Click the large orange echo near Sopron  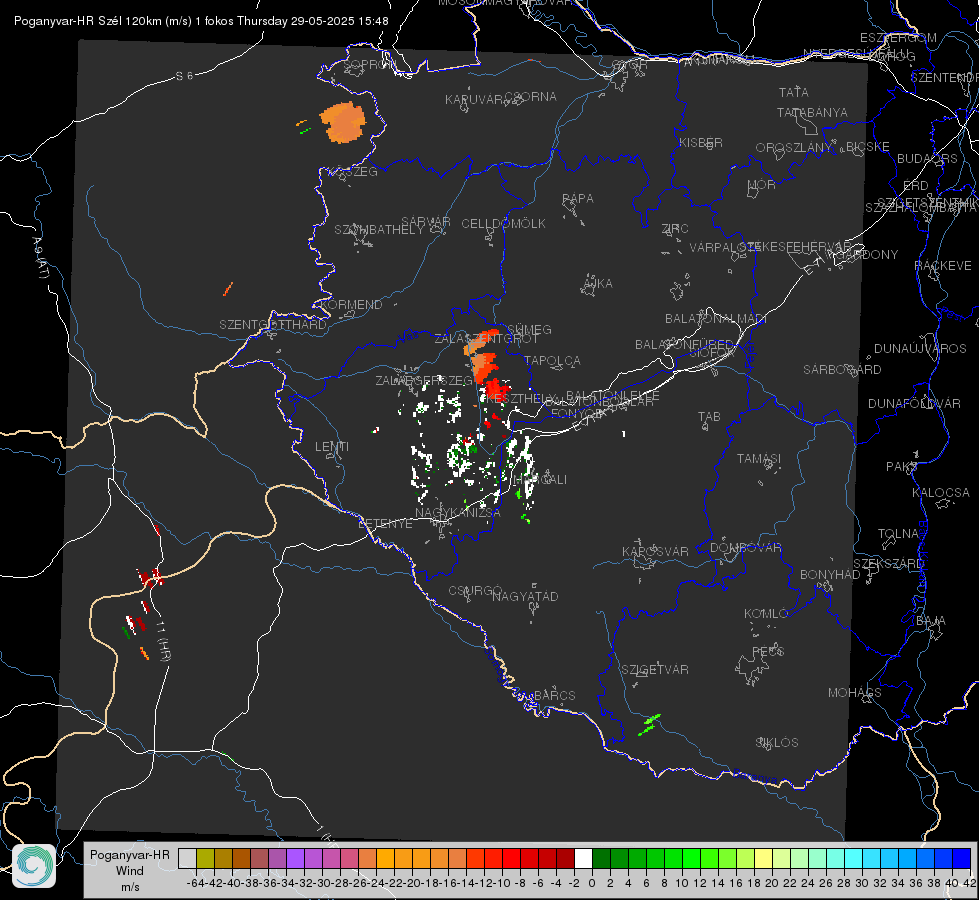342,122
